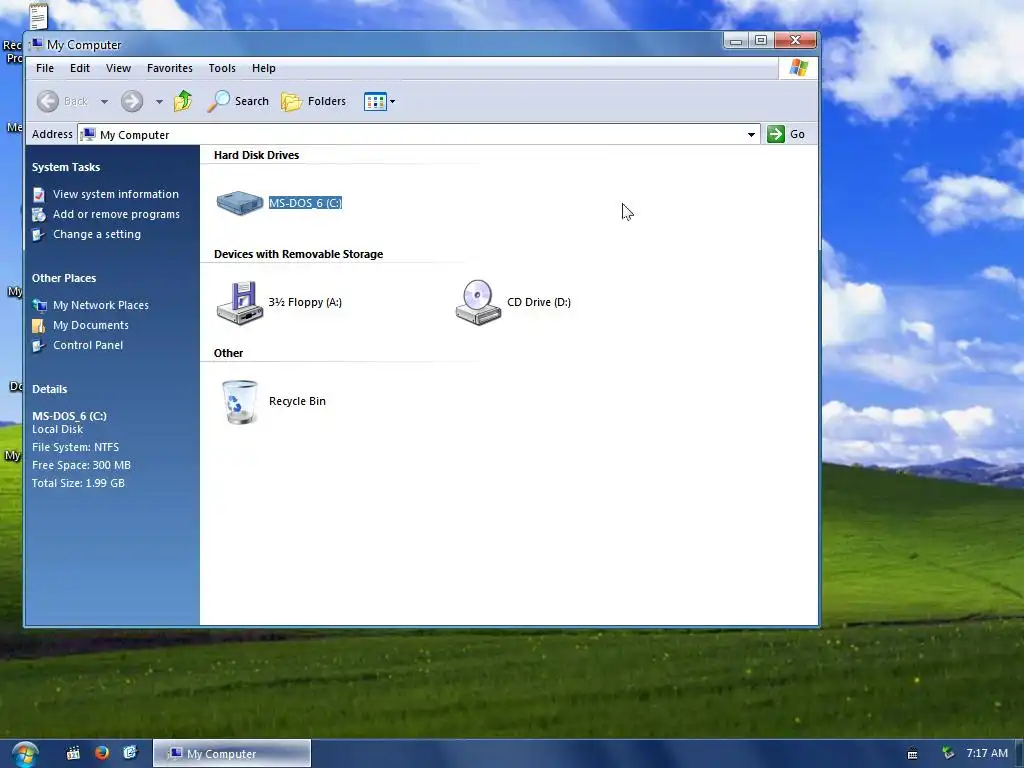The image size is (1024, 768).
Task: Select the Recycle Bin icon
Action: click(x=240, y=402)
